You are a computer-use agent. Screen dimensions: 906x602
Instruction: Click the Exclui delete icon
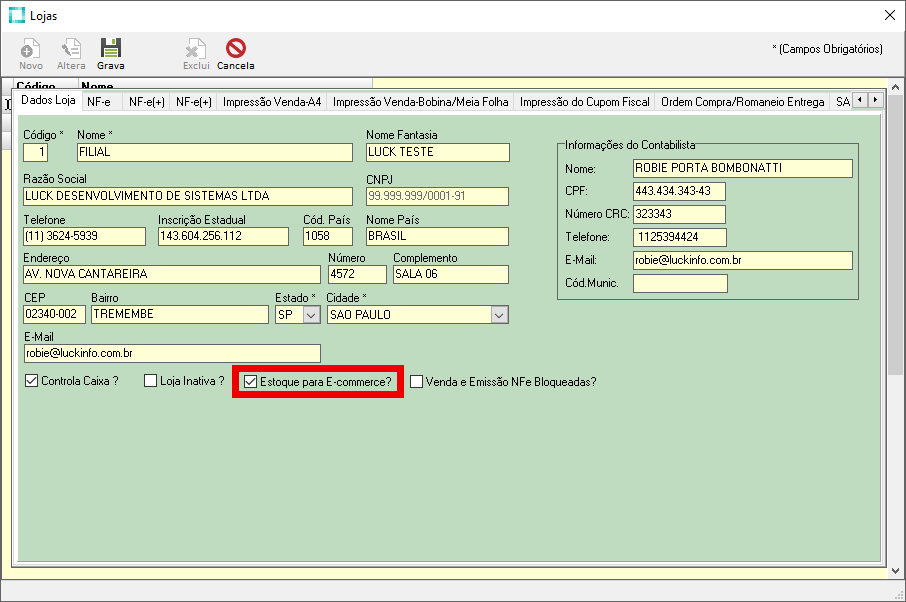[196, 53]
